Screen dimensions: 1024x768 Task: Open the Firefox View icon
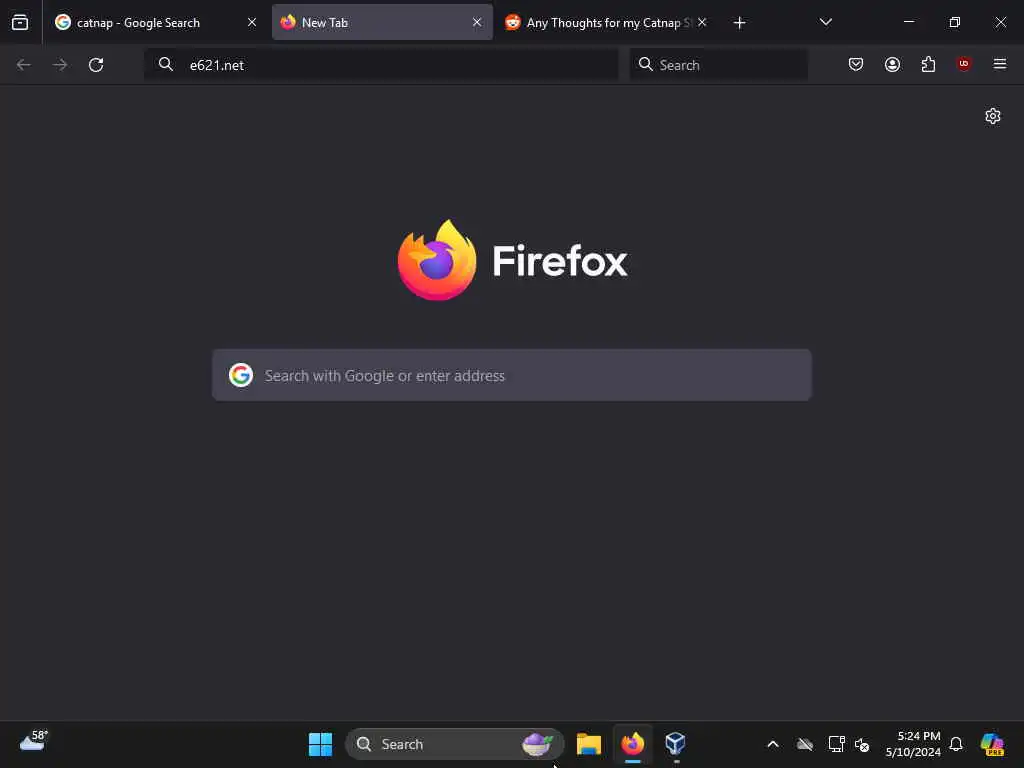(x=20, y=22)
